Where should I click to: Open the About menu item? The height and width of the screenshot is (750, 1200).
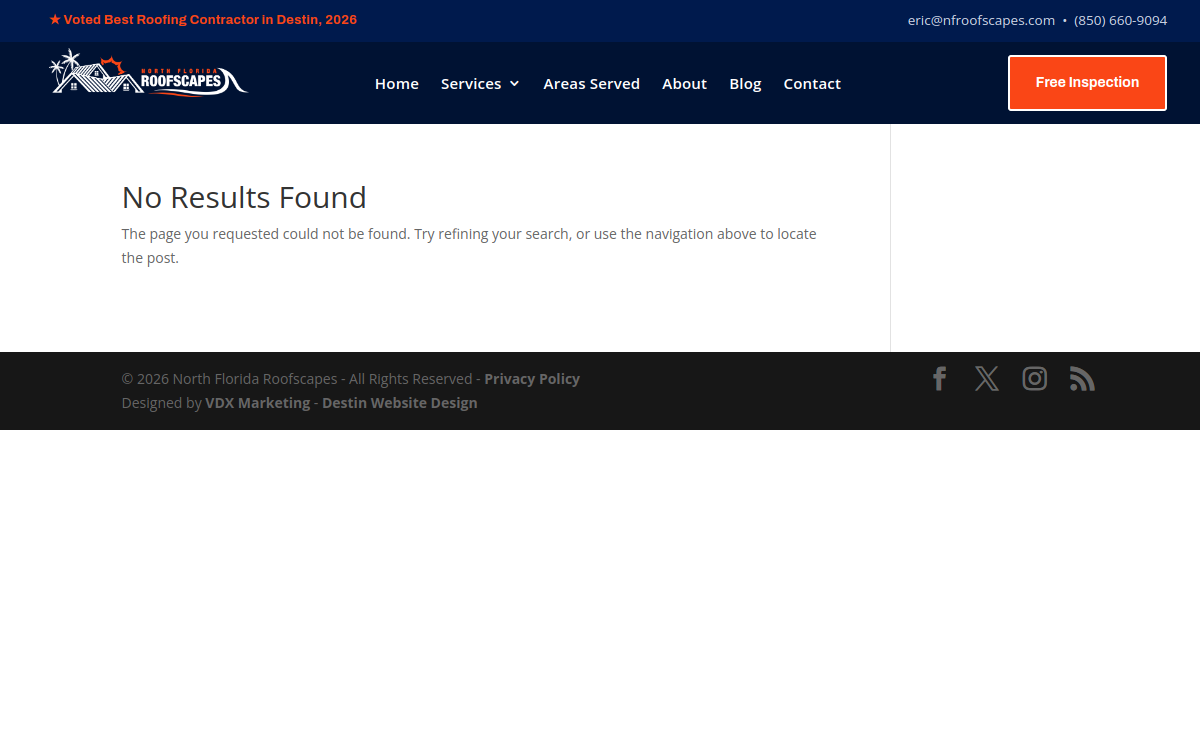tap(684, 84)
